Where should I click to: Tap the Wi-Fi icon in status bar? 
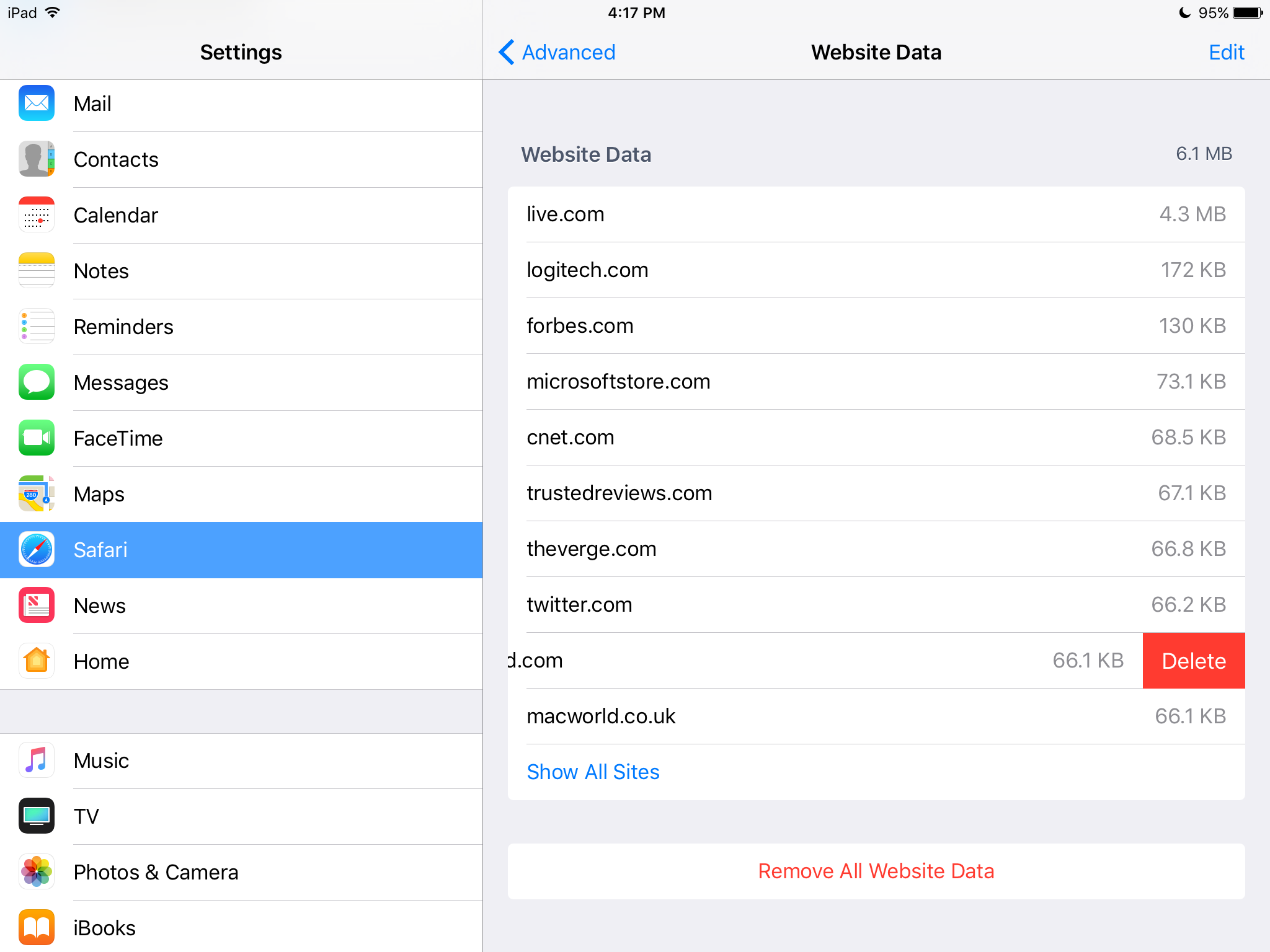tap(53, 12)
